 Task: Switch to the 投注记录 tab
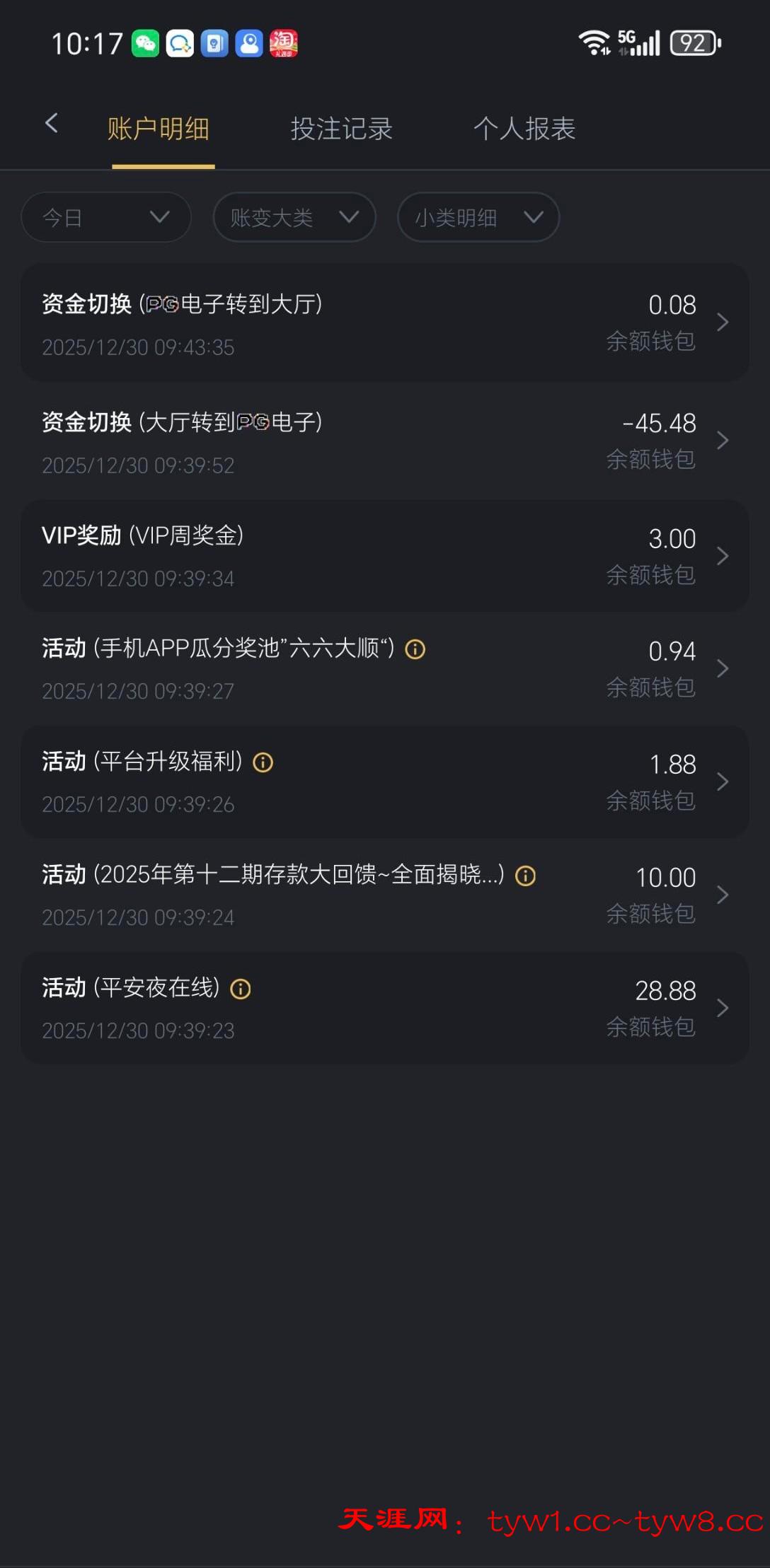point(341,129)
